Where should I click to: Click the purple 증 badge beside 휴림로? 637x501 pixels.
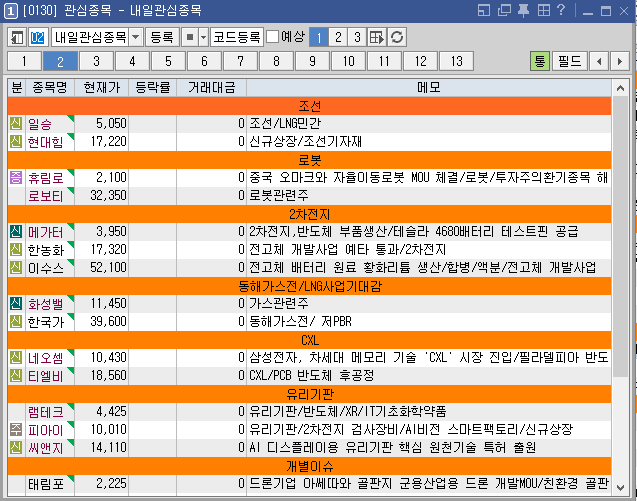pos(16,178)
